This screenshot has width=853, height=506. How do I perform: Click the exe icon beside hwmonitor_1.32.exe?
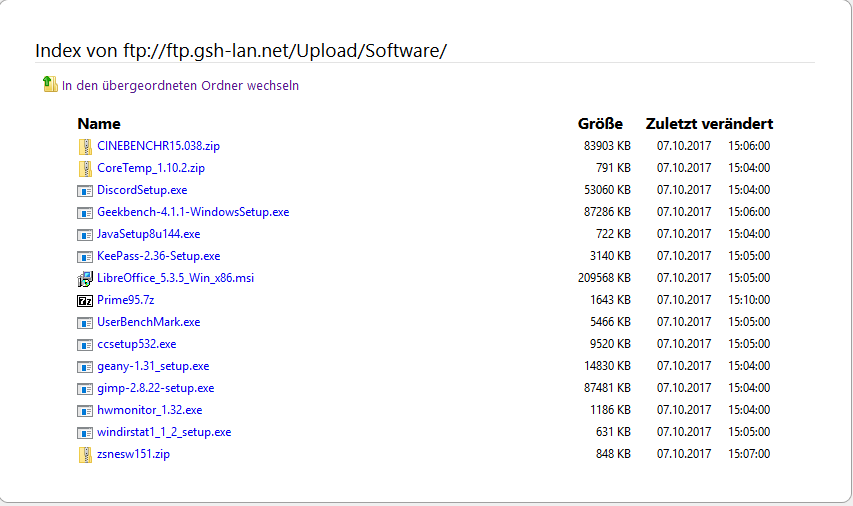tap(85, 410)
